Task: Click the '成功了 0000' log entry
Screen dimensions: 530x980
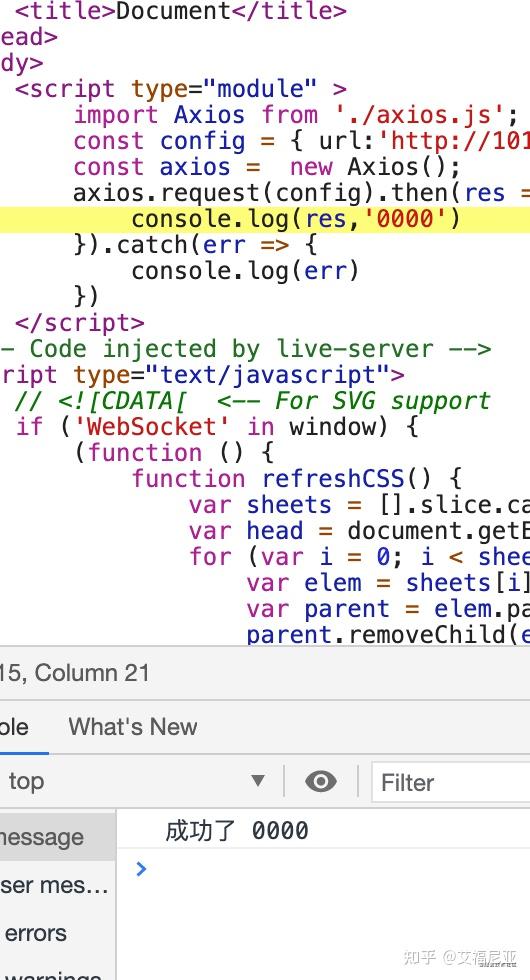Action: click(x=237, y=831)
